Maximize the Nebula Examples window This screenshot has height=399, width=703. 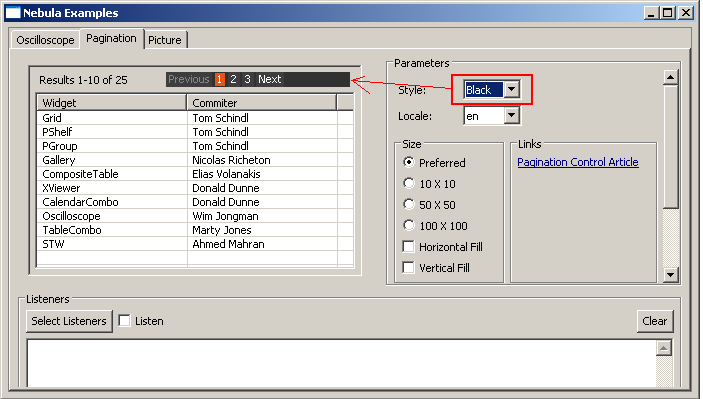pyautogui.click(x=667, y=13)
